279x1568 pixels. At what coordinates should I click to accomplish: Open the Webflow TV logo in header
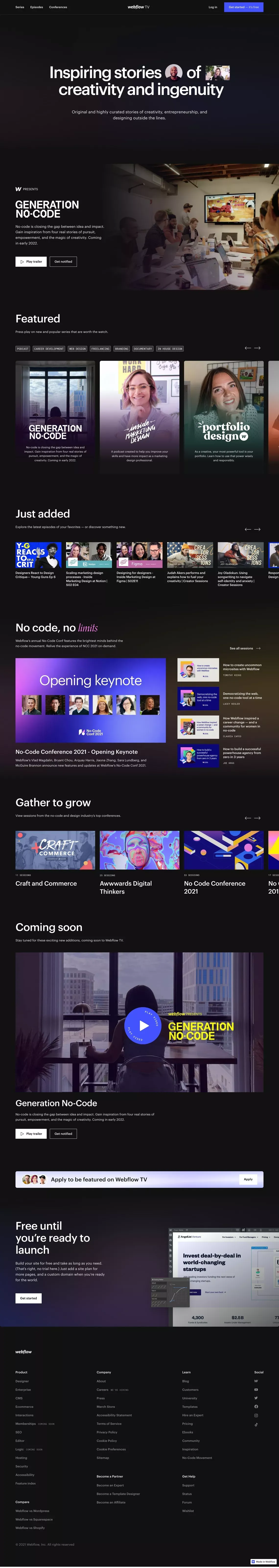click(138, 7)
